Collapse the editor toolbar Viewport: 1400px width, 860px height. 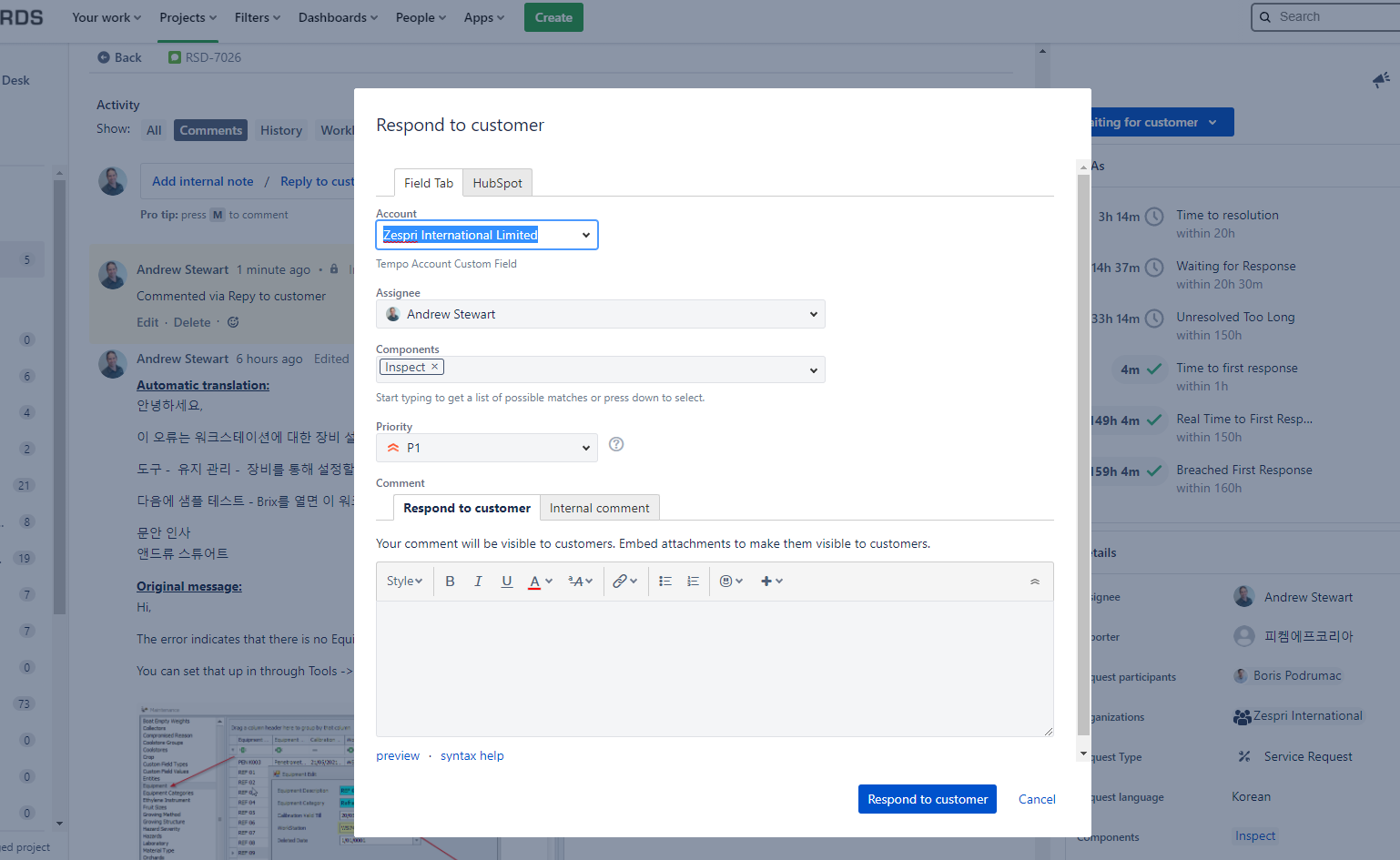tap(1035, 582)
